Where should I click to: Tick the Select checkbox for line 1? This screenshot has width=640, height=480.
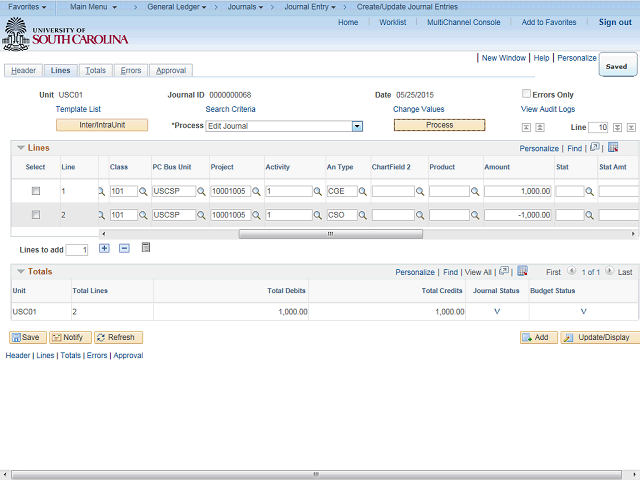click(36, 191)
